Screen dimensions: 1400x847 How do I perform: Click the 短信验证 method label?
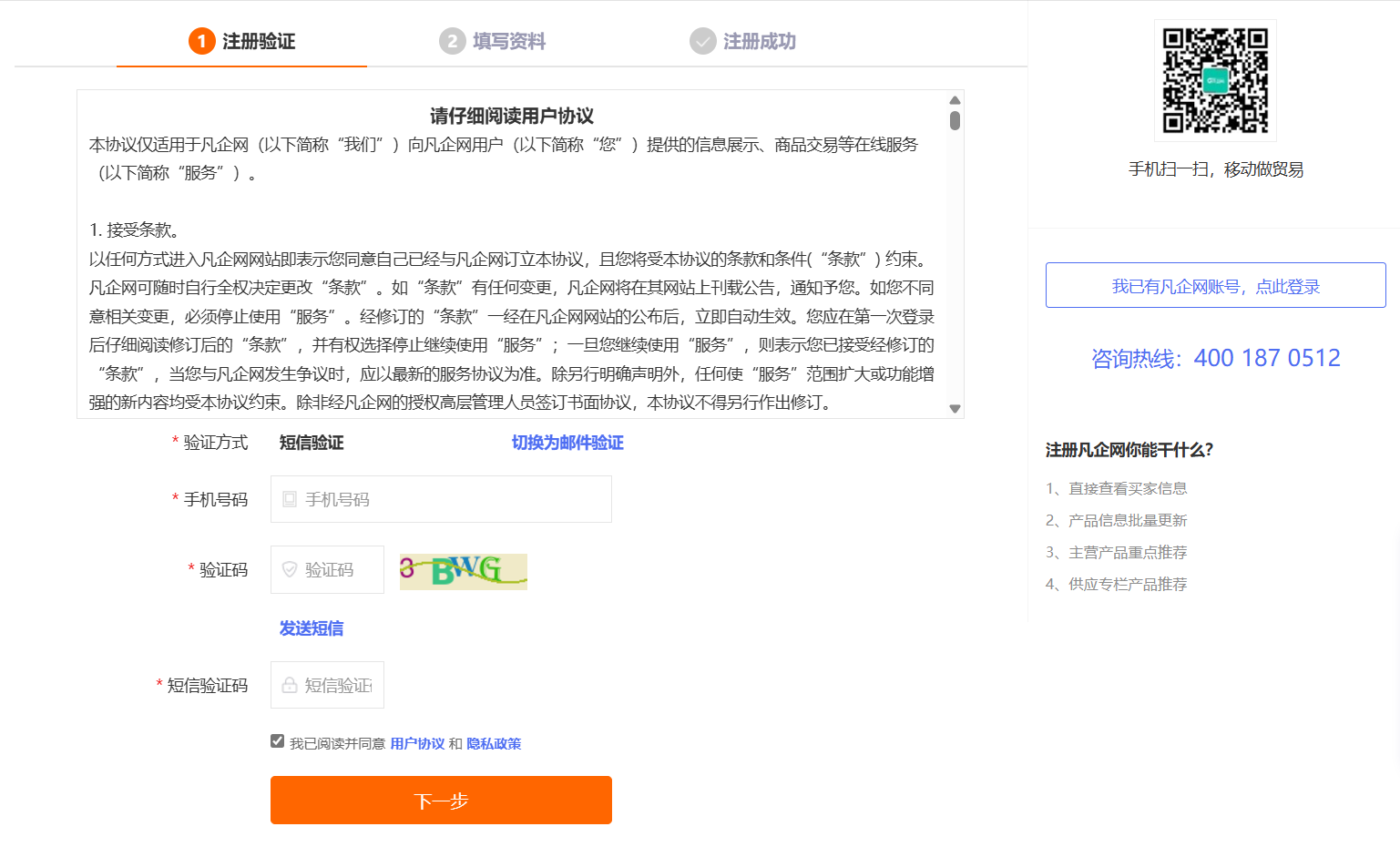point(312,443)
